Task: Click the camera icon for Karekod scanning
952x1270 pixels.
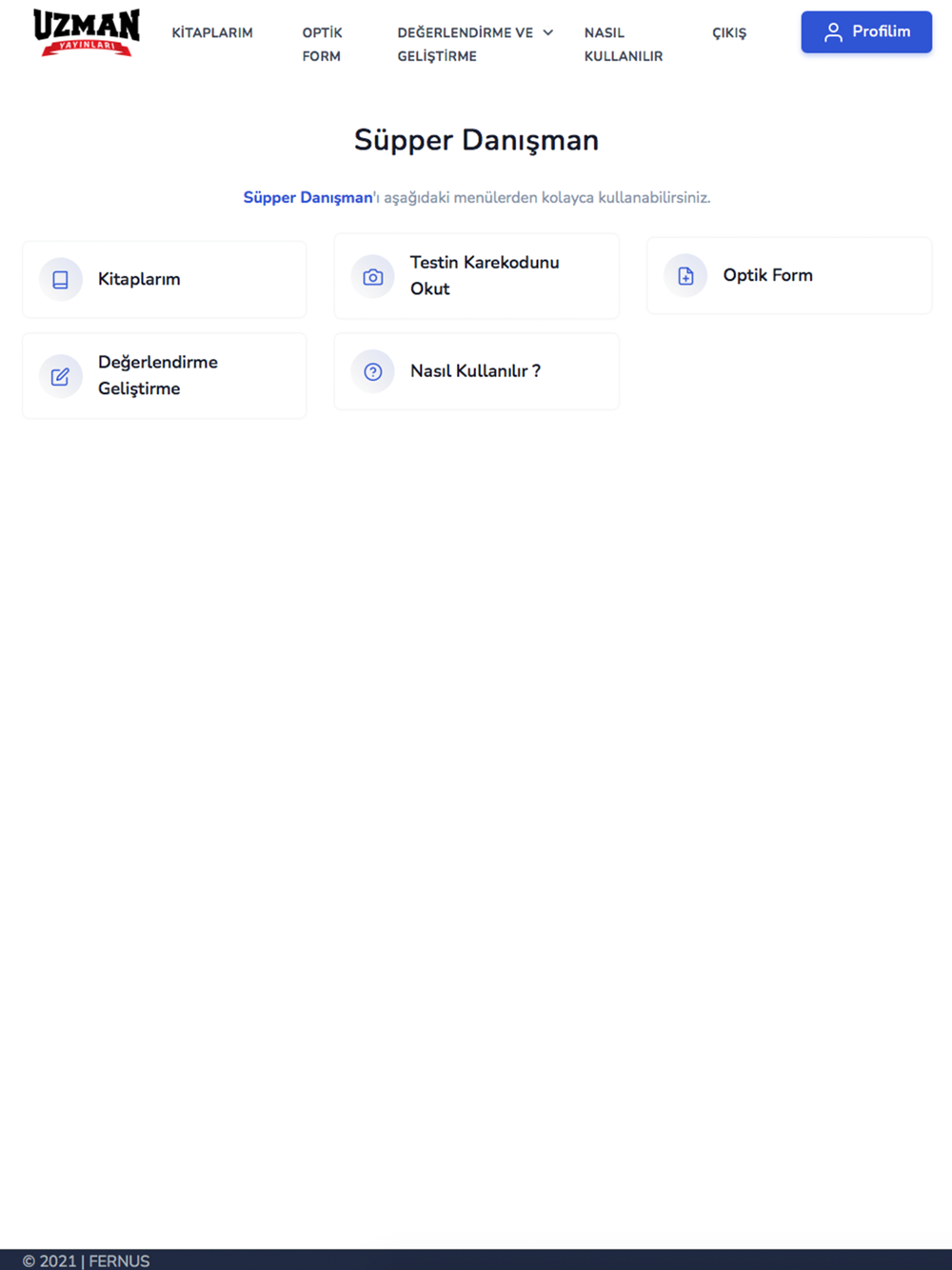Action: [x=373, y=277]
